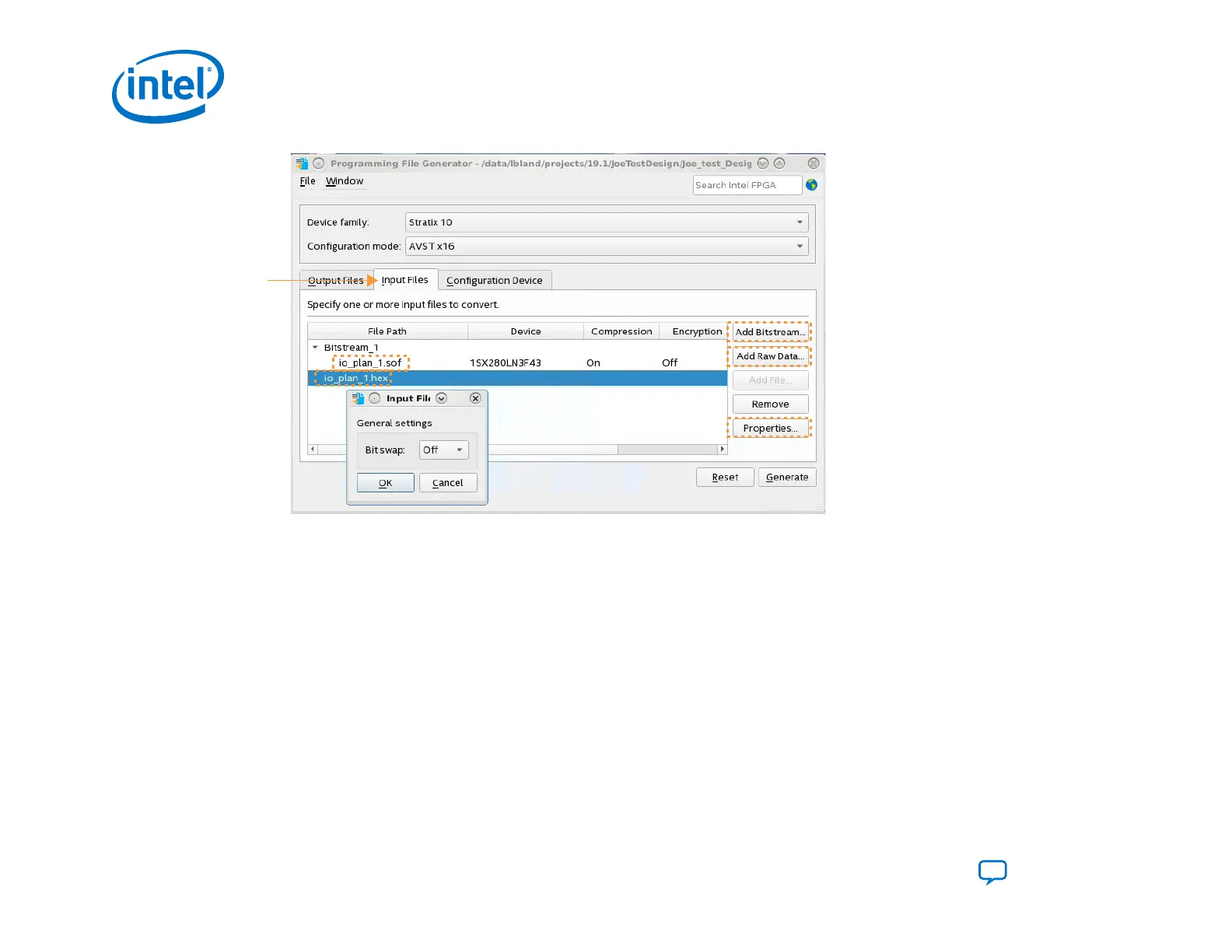1232x952 pixels.
Task: Close the Programming File Generator window
Action: 814,163
